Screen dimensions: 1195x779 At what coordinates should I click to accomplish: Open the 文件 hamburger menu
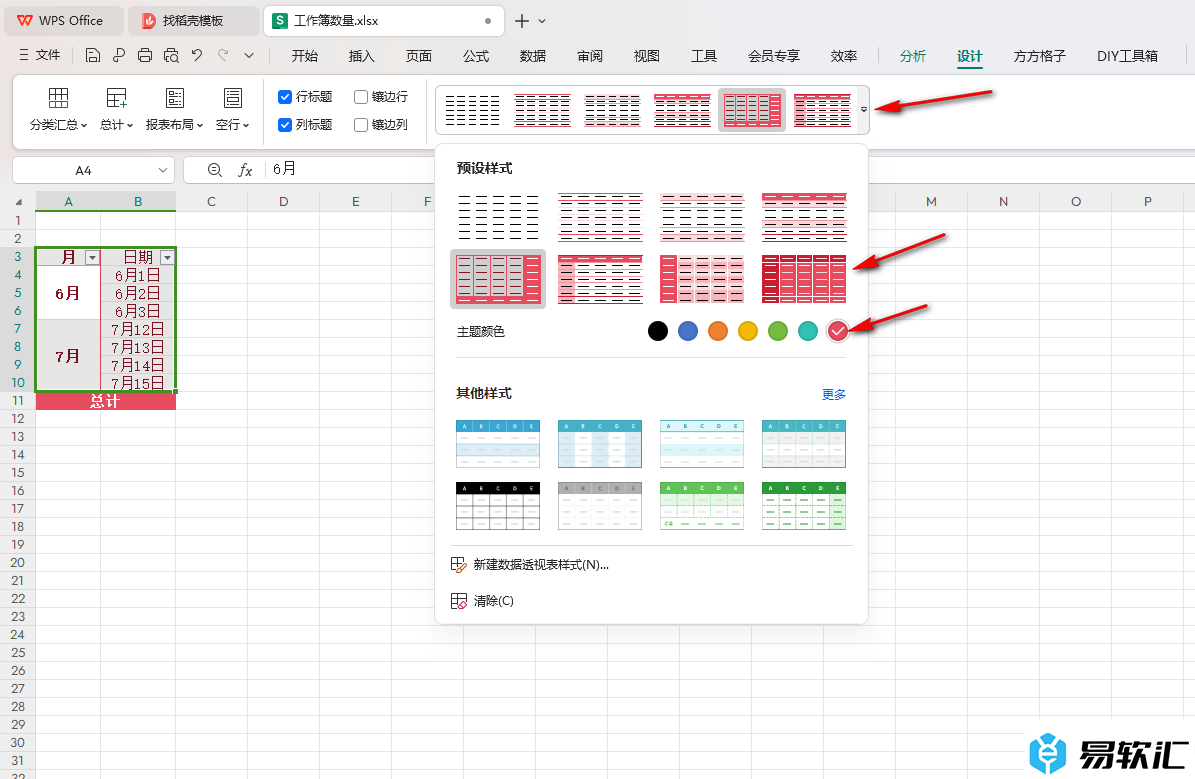pos(39,55)
